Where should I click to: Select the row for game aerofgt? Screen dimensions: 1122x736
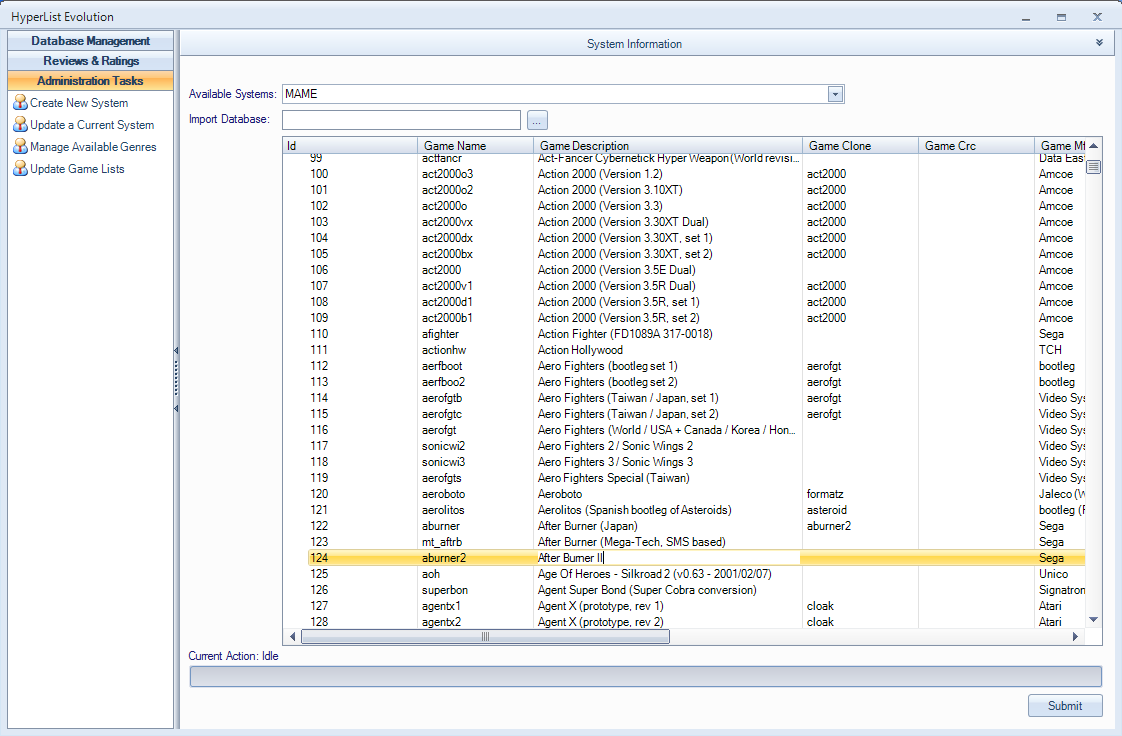(444, 430)
